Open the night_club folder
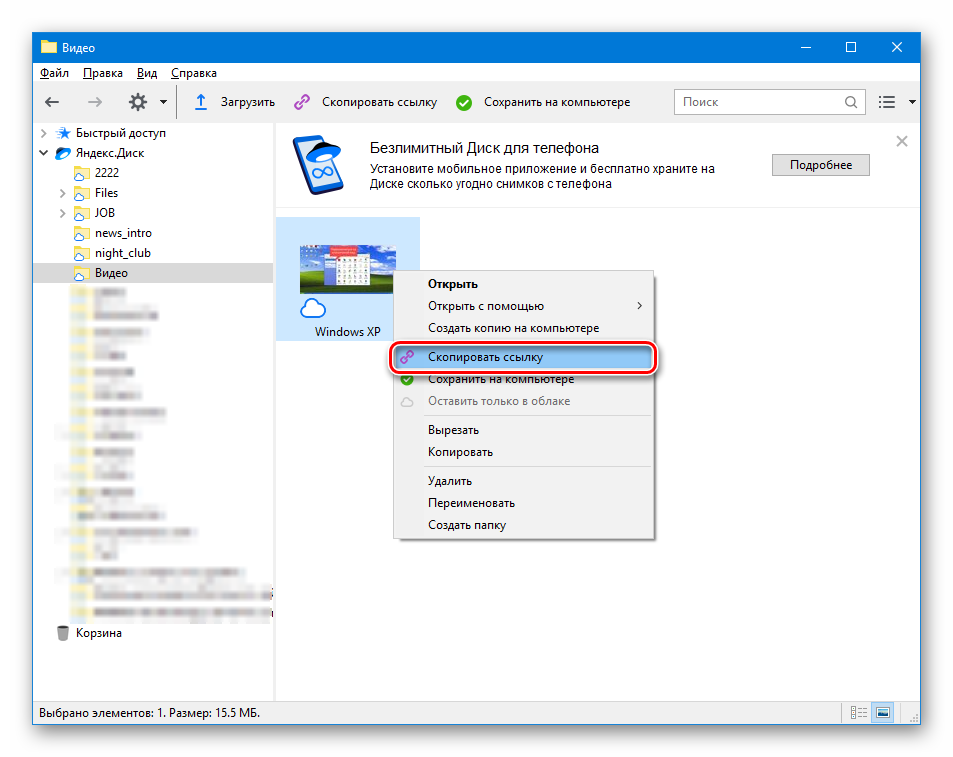The height and width of the screenshot is (757, 953). (122, 253)
